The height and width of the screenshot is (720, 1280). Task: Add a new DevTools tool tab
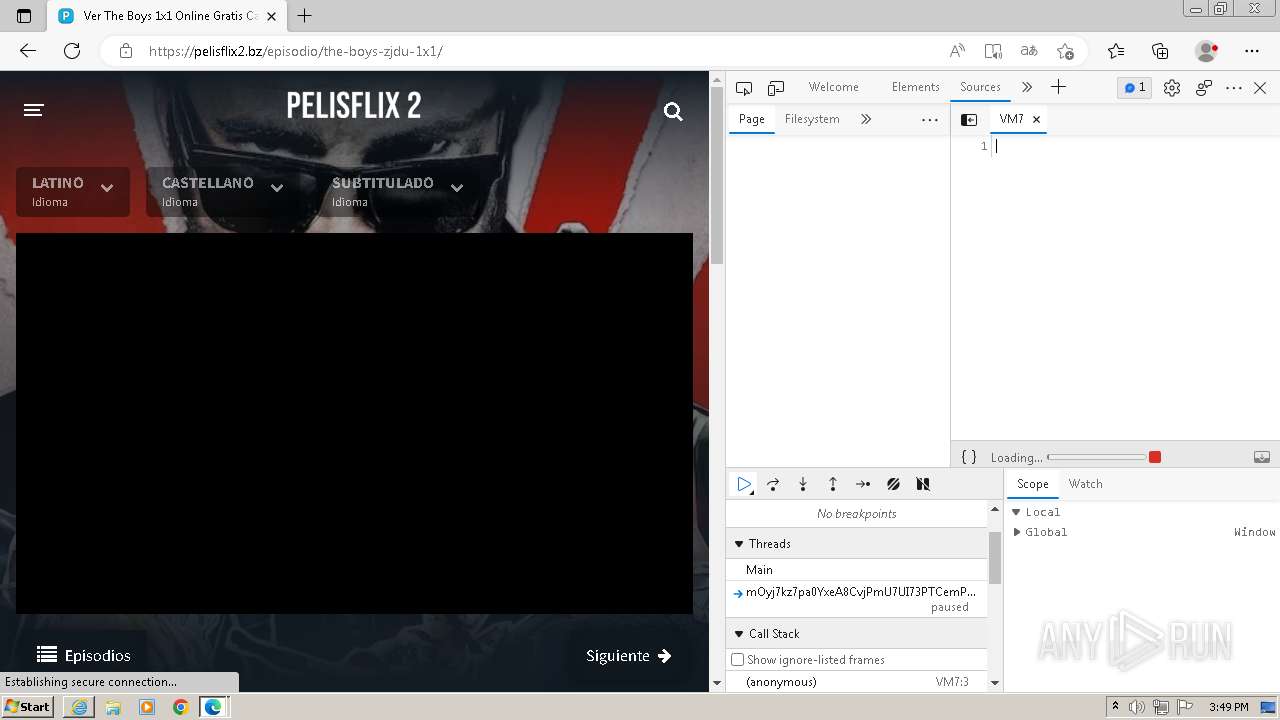[x=1058, y=87]
